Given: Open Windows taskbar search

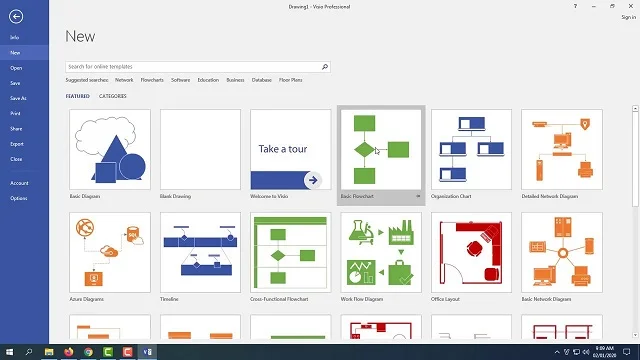Looking at the screenshot, I should tap(29, 352).
